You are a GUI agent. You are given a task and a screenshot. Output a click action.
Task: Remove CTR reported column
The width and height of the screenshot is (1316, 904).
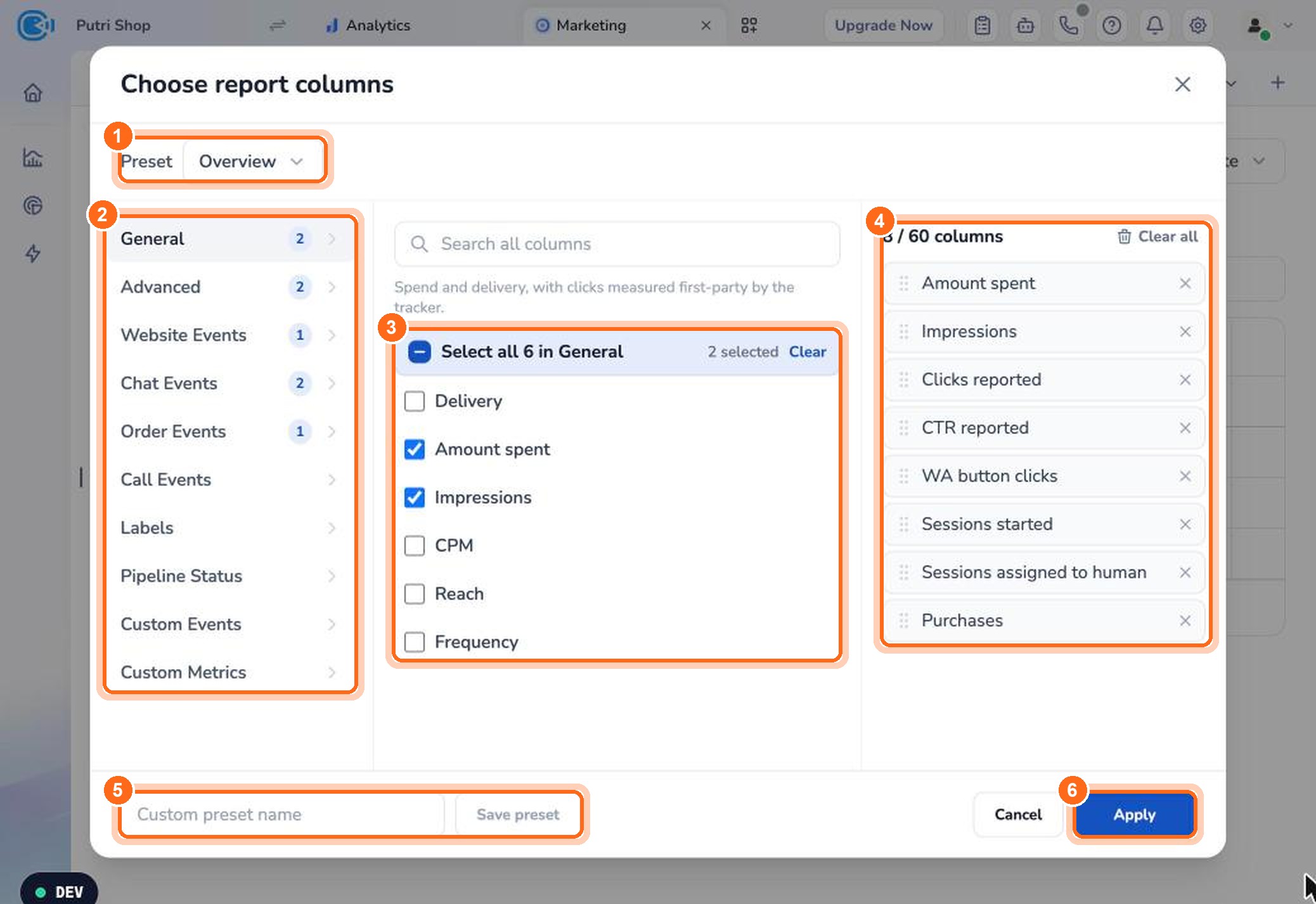pos(1185,428)
